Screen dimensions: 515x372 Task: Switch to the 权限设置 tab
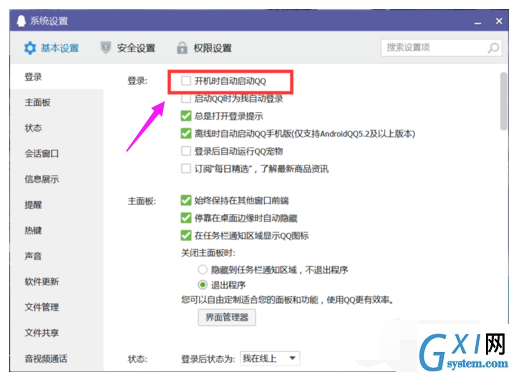tap(204, 48)
